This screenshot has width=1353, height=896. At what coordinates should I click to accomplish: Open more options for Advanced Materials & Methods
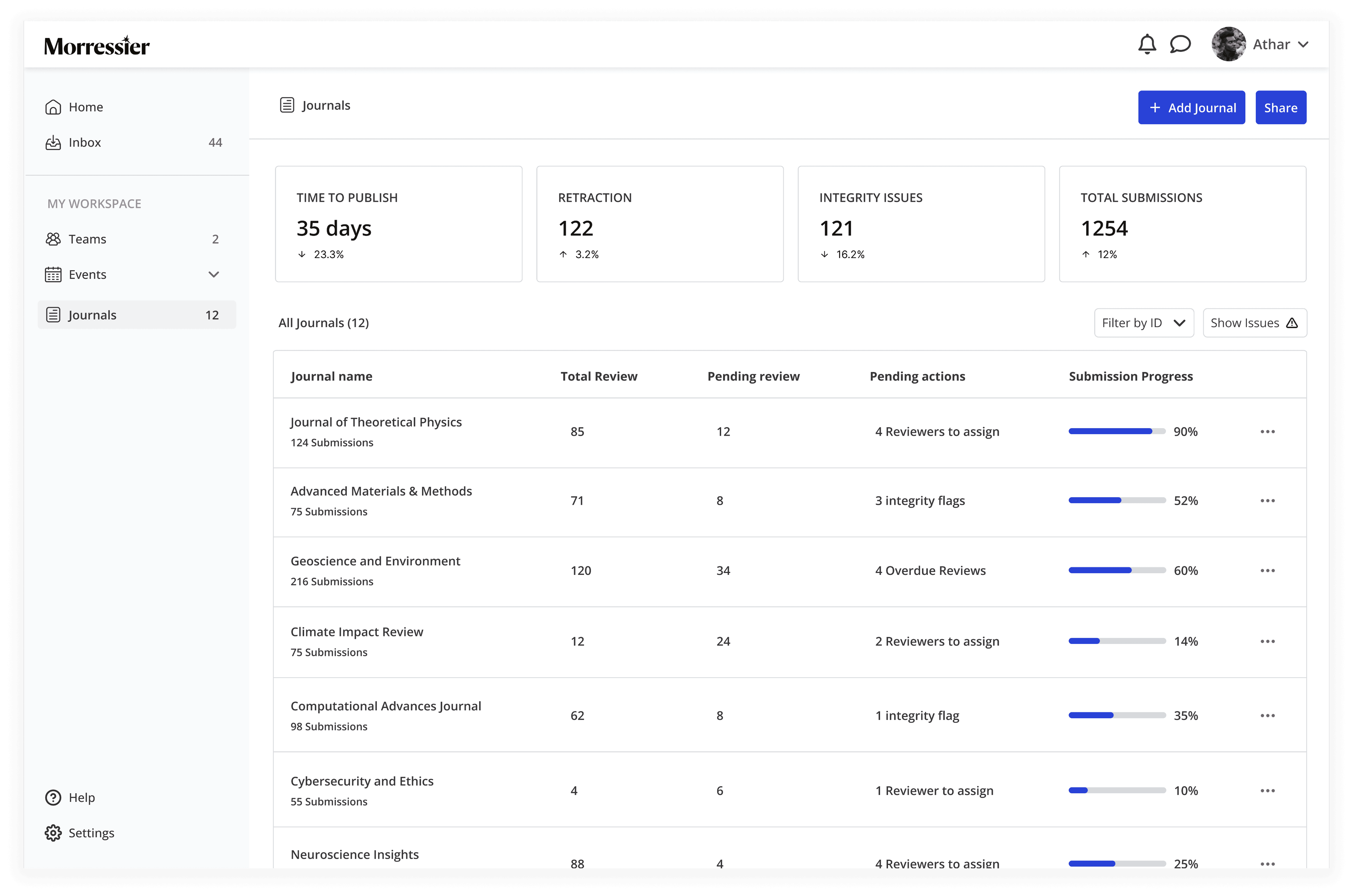click(x=1267, y=501)
